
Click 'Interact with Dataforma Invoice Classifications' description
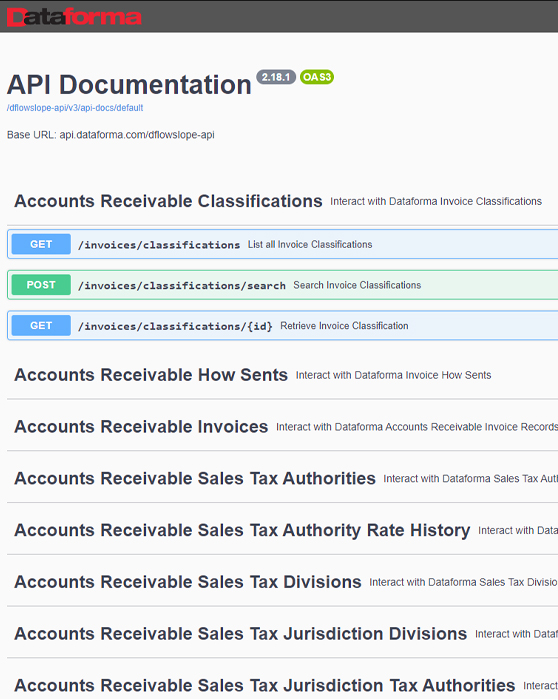click(x=436, y=201)
